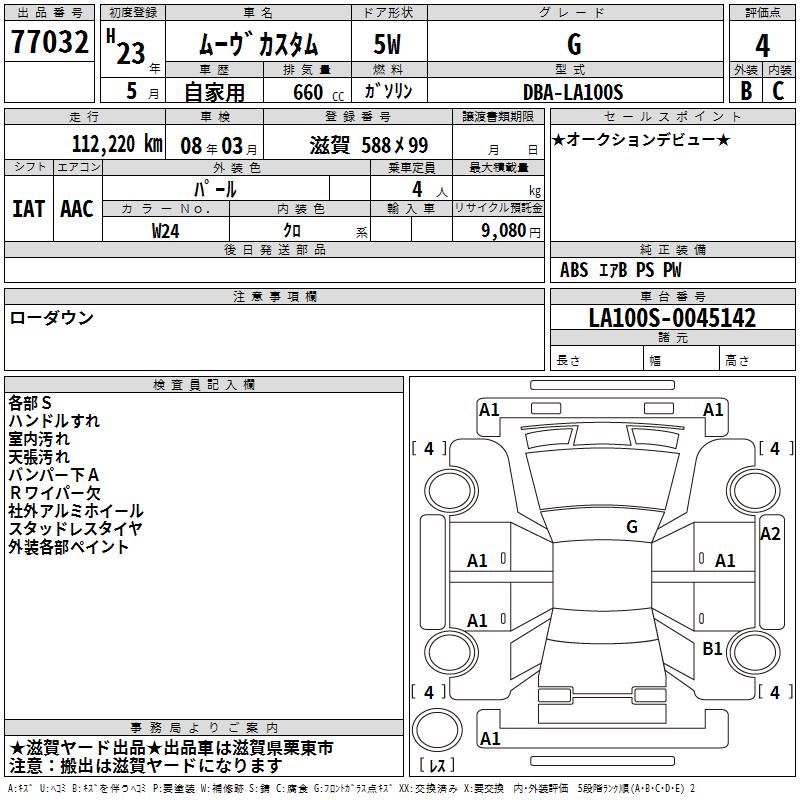Click inspection date 08年03月
Viewport: 800px width, 800px height.
pos(218,146)
